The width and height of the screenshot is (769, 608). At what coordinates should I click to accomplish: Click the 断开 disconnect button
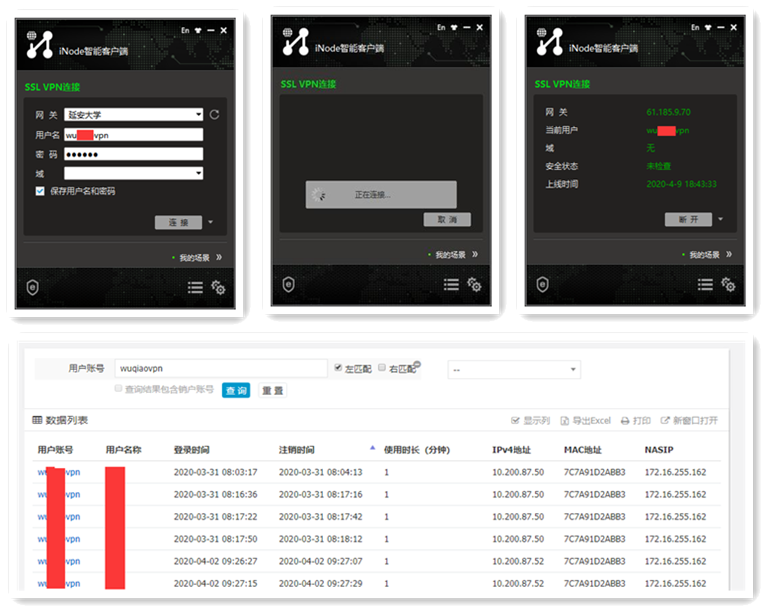(689, 220)
